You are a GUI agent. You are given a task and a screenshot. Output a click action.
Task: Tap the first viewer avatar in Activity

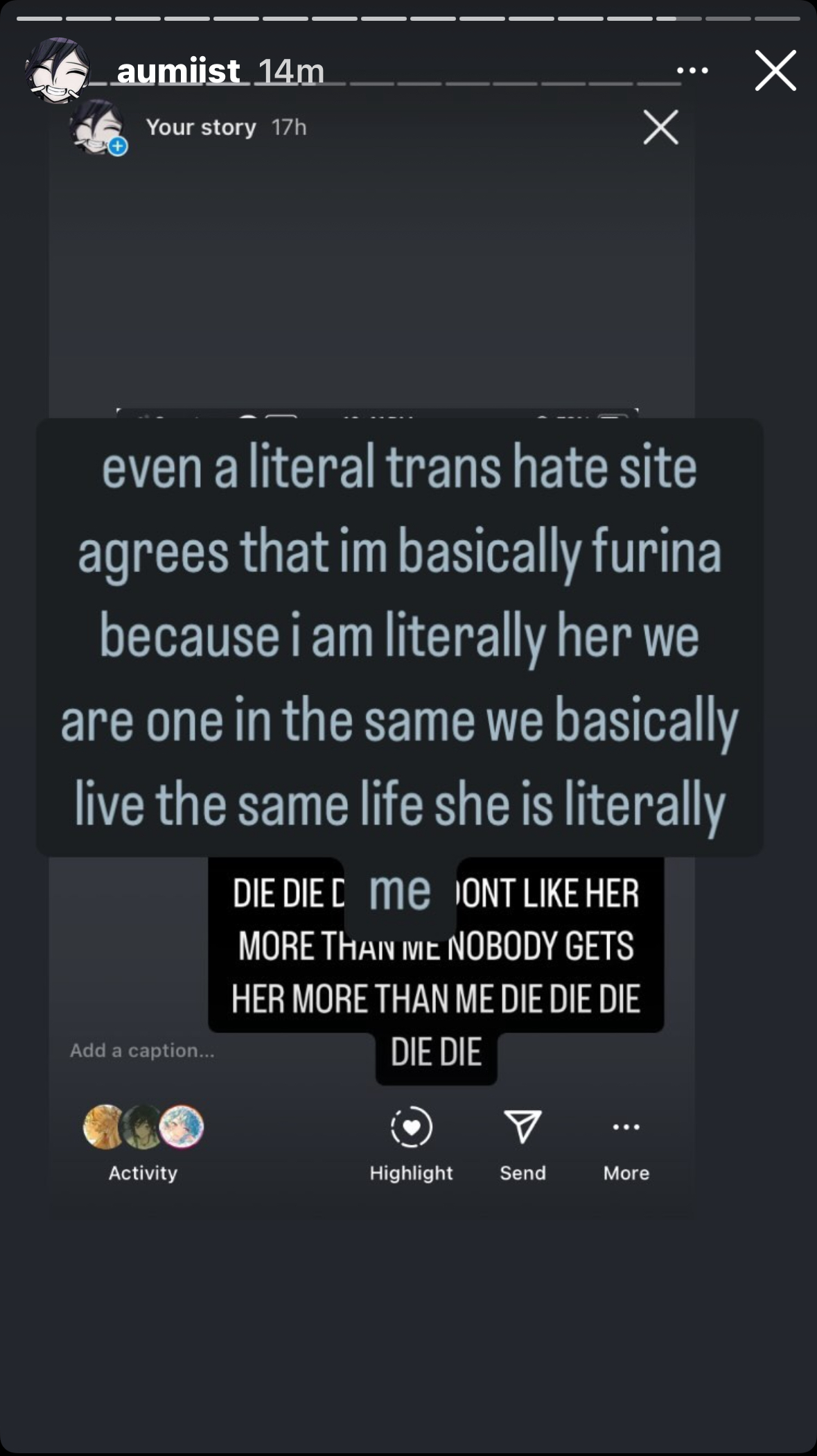(x=105, y=1127)
